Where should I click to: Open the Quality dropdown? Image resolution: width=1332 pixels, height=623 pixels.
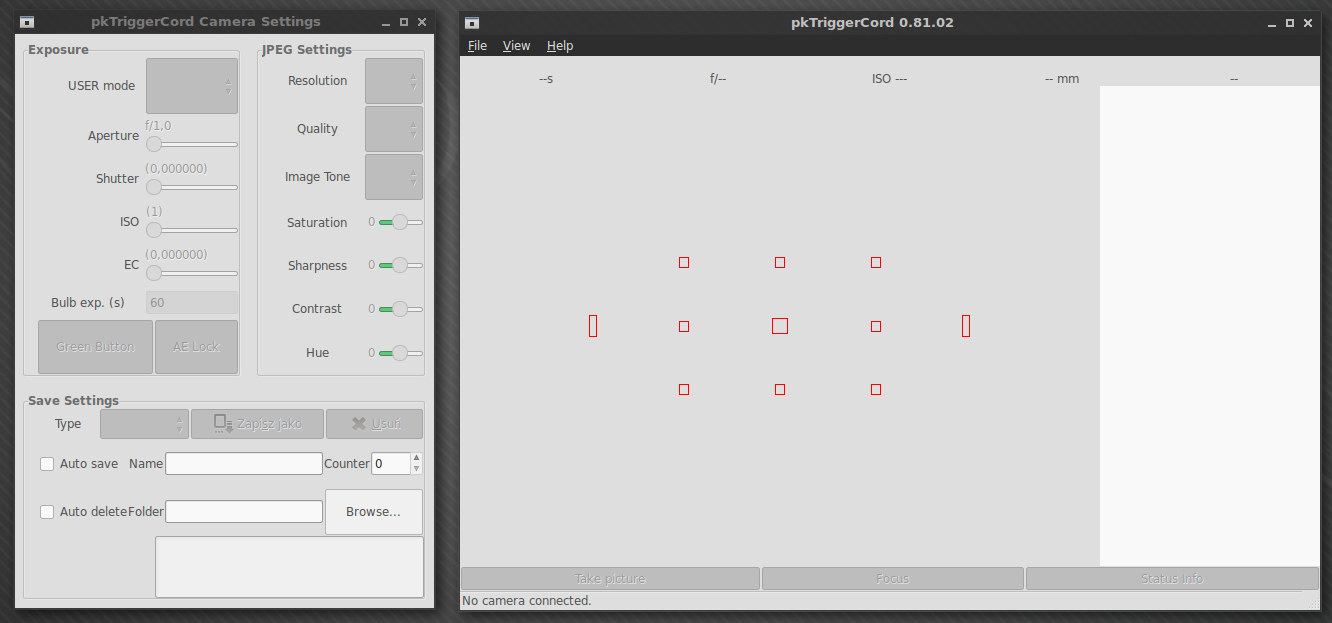(394, 129)
